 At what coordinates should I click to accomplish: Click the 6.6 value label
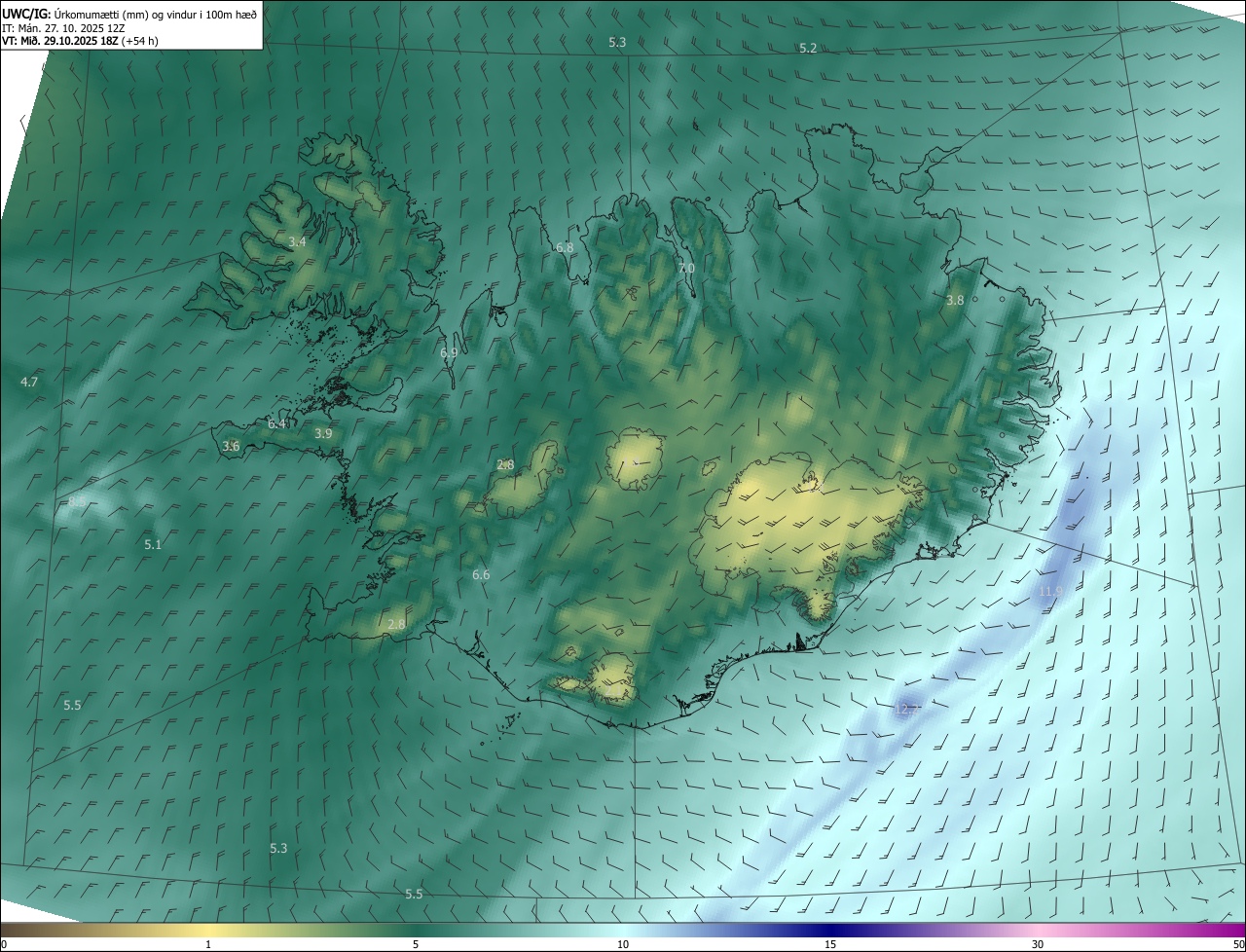click(481, 575)
